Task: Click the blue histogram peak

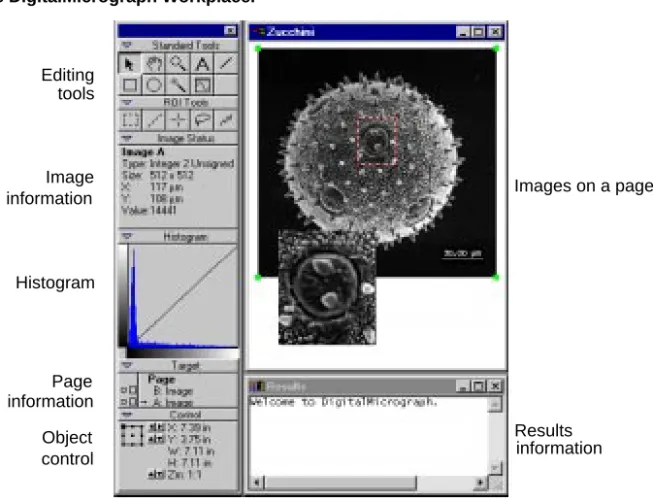Action: (133, 300)
